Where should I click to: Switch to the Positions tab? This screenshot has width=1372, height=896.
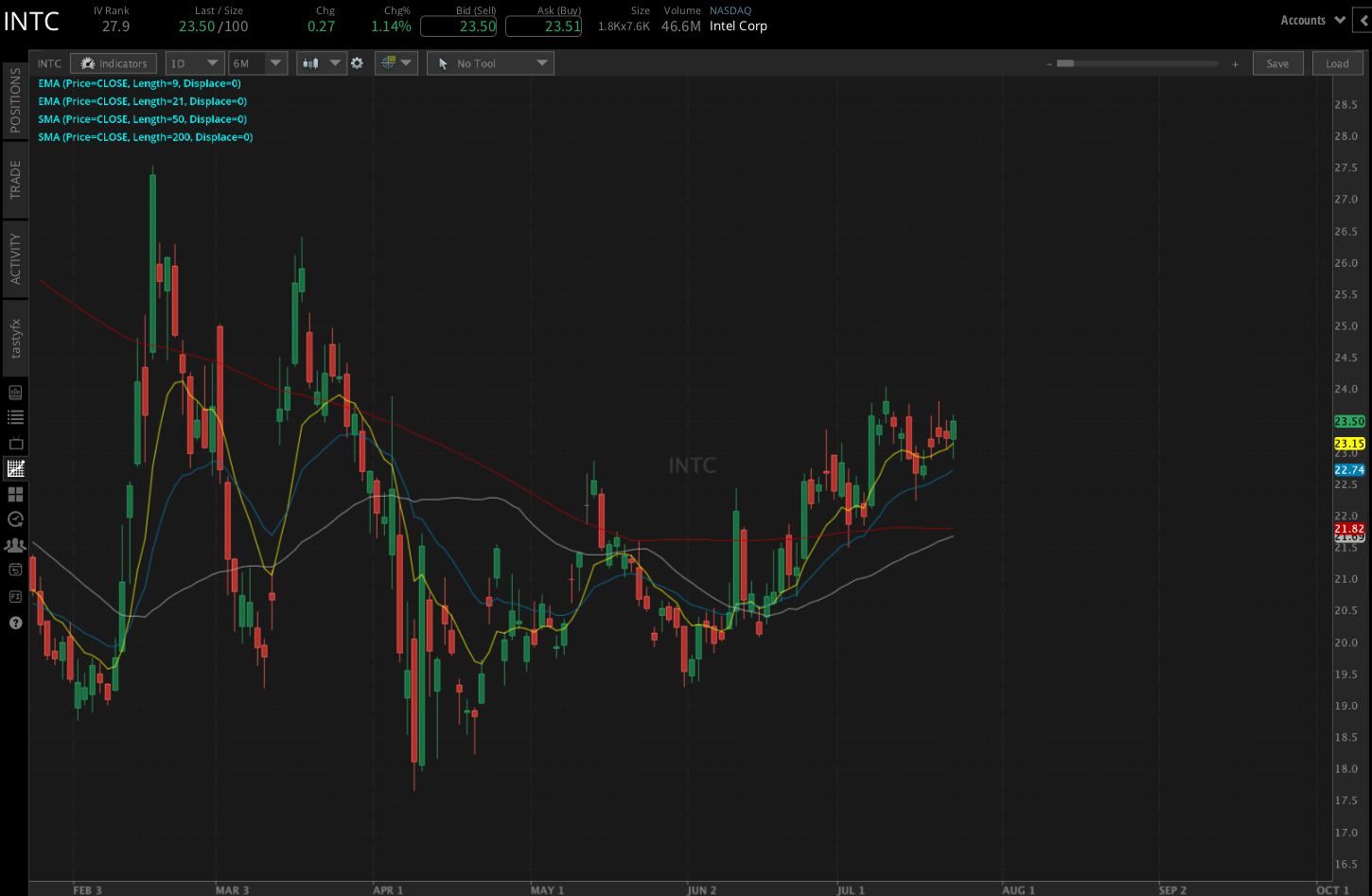(x=15, y=99)
